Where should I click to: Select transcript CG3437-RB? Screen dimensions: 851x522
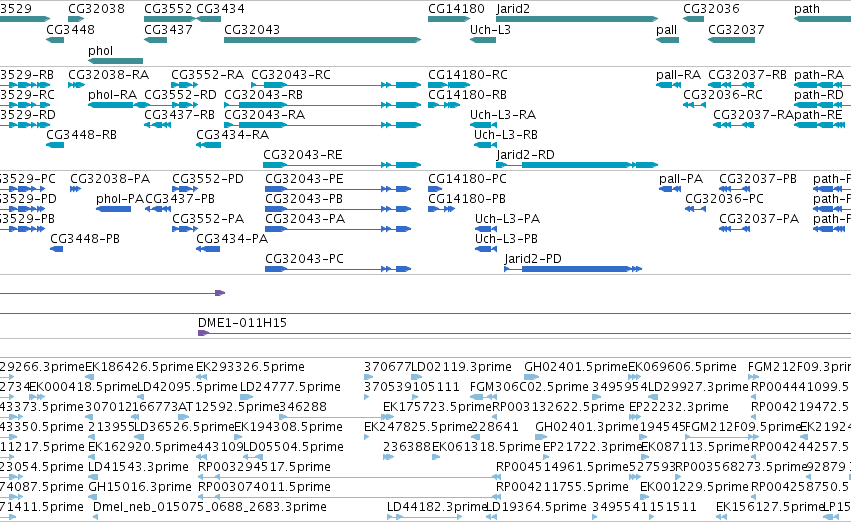click(179, 114)
